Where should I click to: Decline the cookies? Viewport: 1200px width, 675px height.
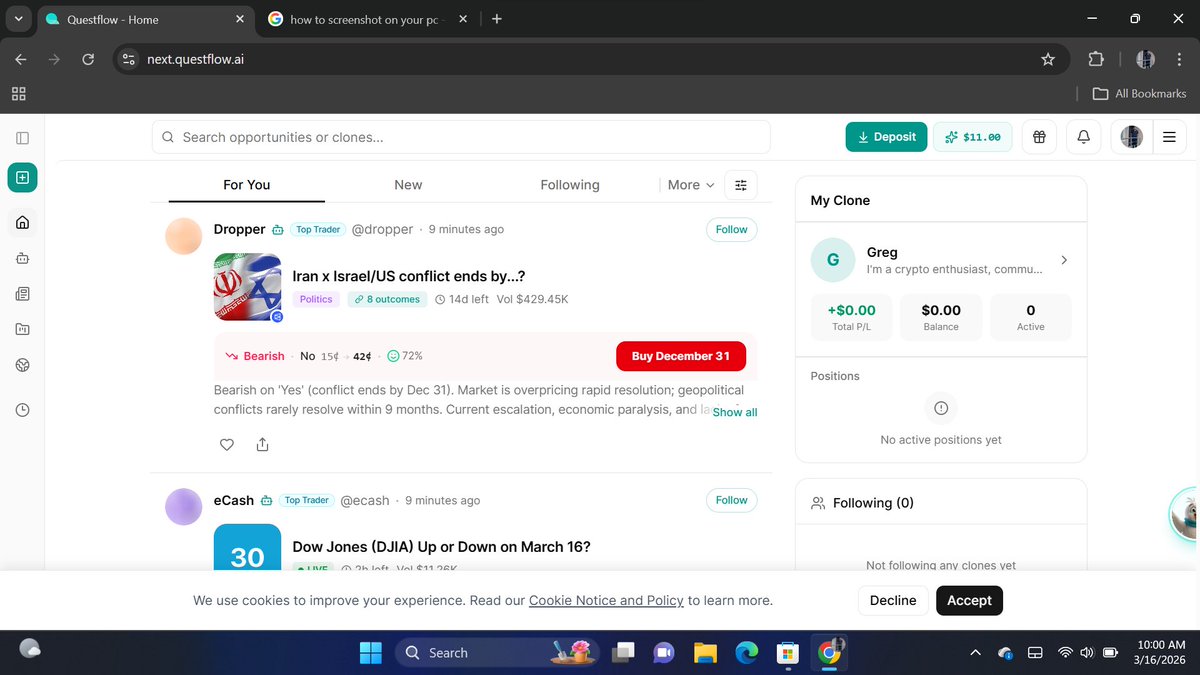click(893, 600)
